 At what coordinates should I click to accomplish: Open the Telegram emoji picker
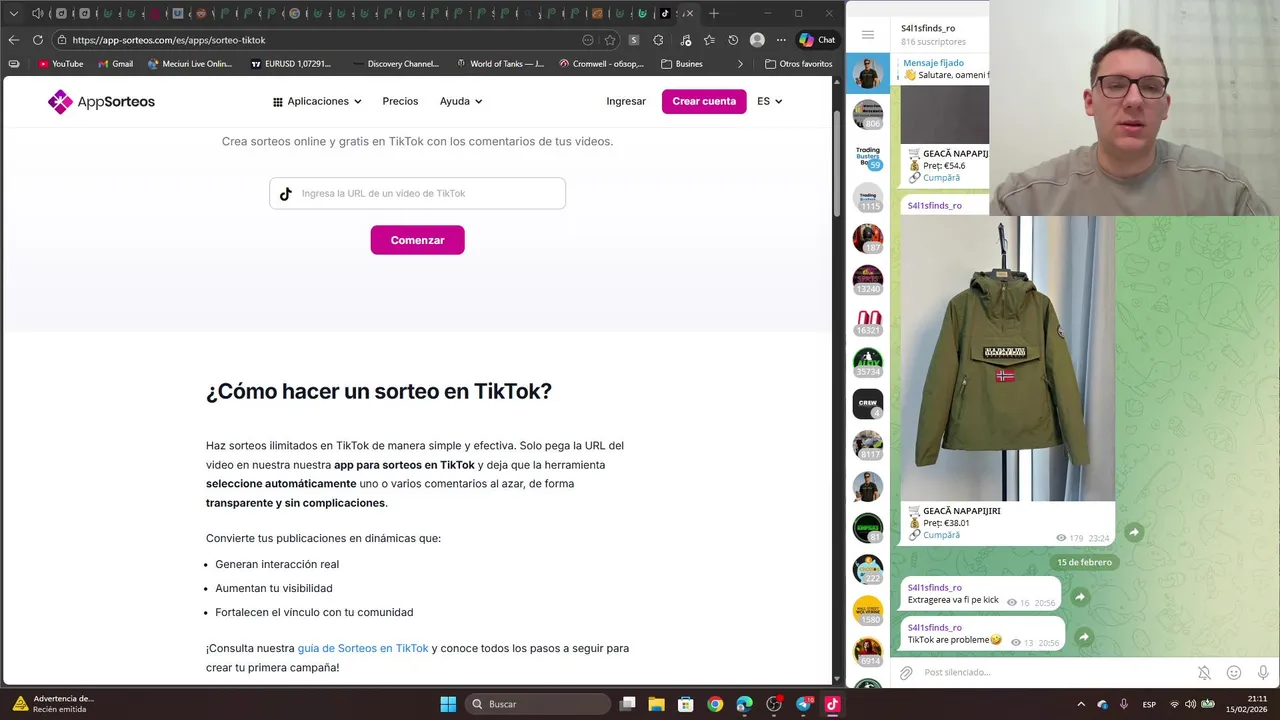pos(1234,673)
